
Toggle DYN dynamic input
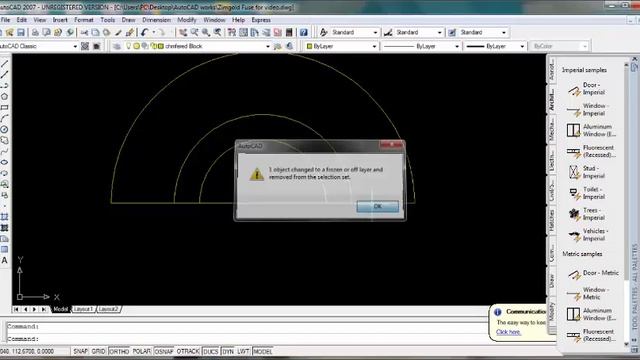[x=228, y=351]
